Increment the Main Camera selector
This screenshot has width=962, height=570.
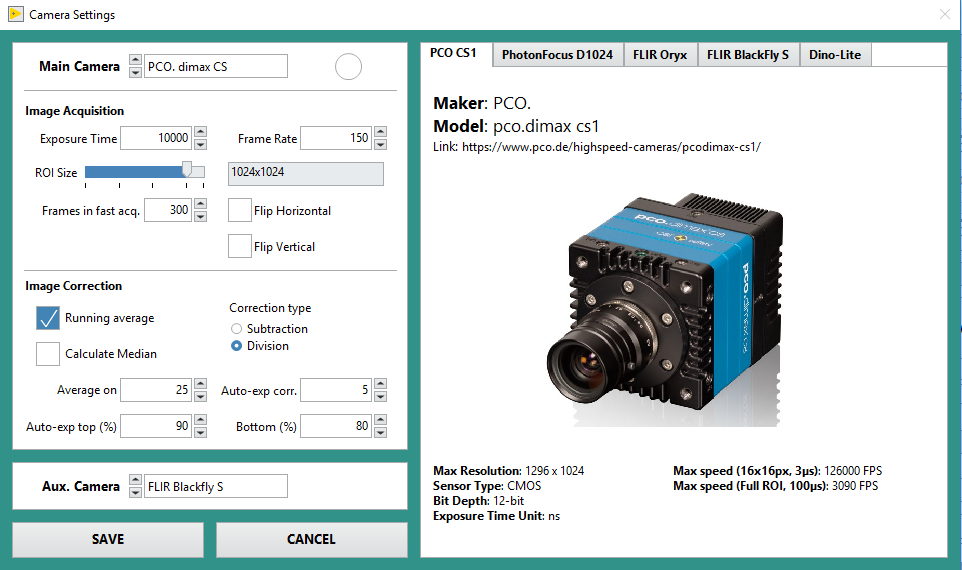[136, 60]
